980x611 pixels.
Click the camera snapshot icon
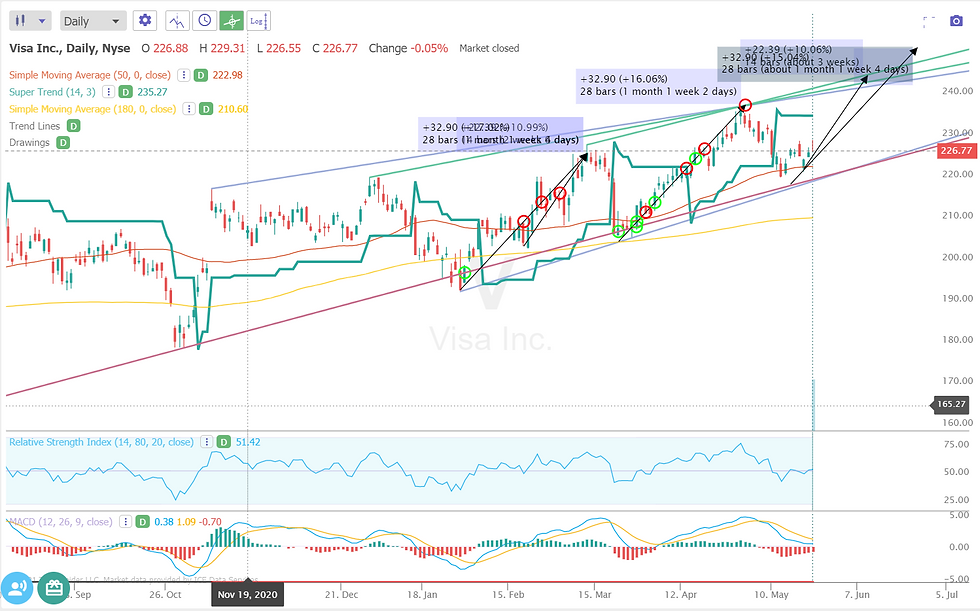pyautogui.click(x=956, y=21)
